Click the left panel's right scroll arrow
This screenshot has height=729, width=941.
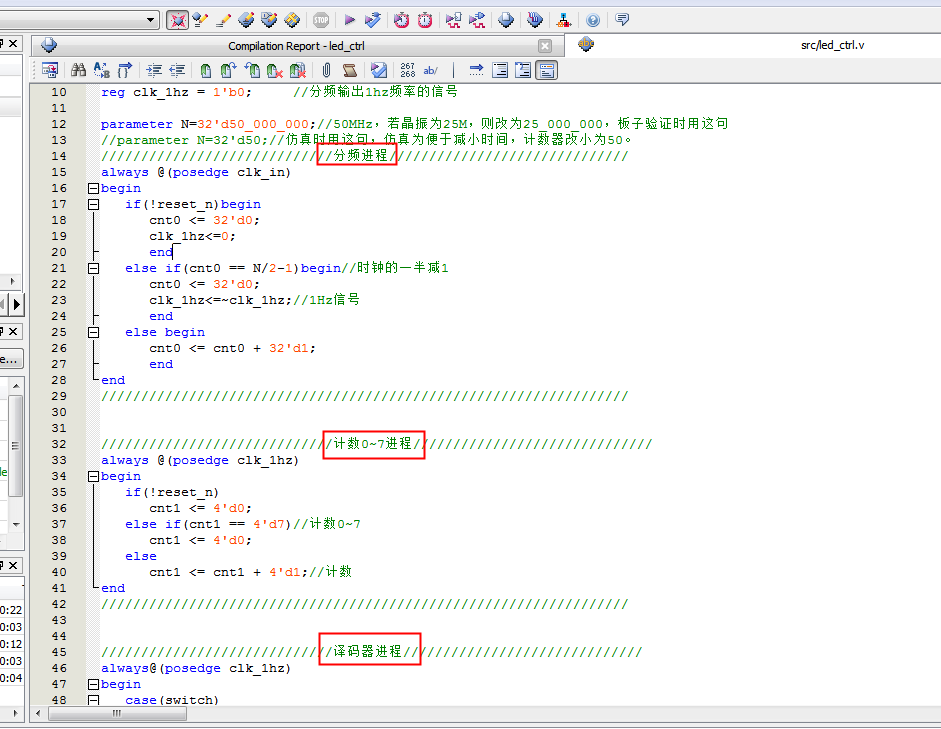(x=17, y=303)
